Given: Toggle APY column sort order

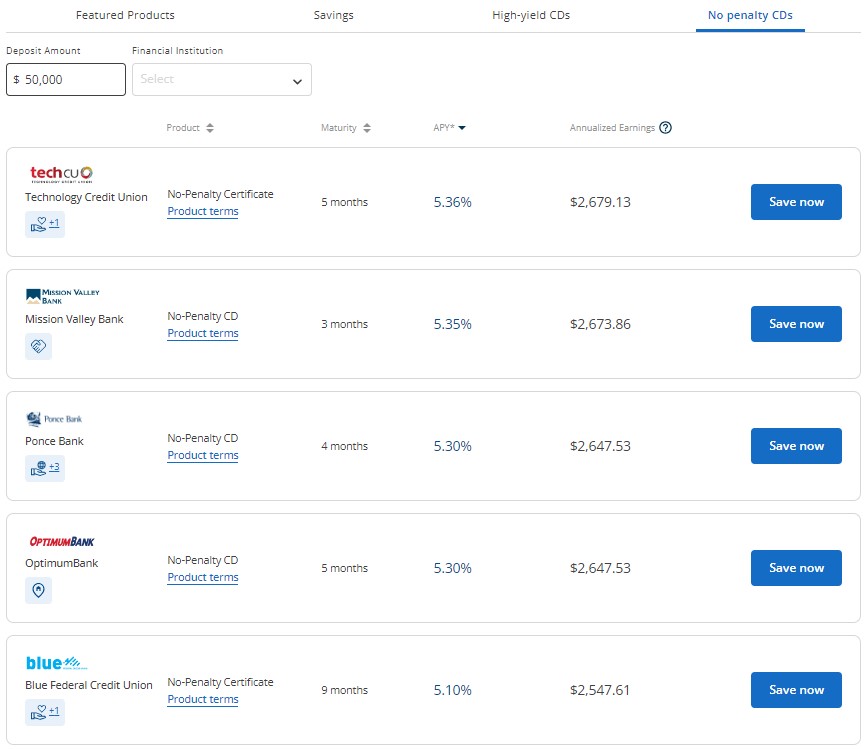Looking at the screenshot, I should (x=449, y=128).
